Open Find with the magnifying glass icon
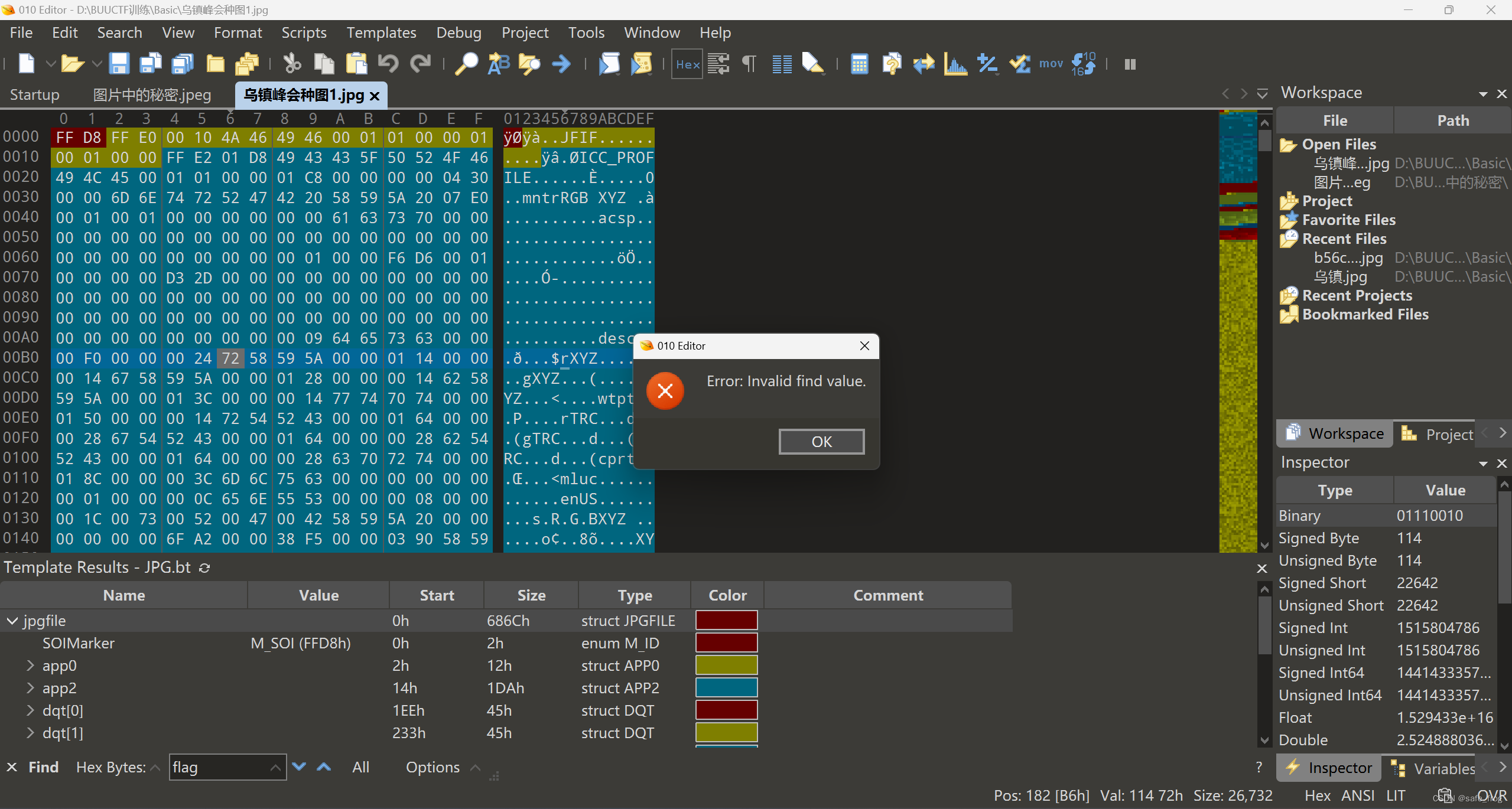 click(x=466, y=64)
